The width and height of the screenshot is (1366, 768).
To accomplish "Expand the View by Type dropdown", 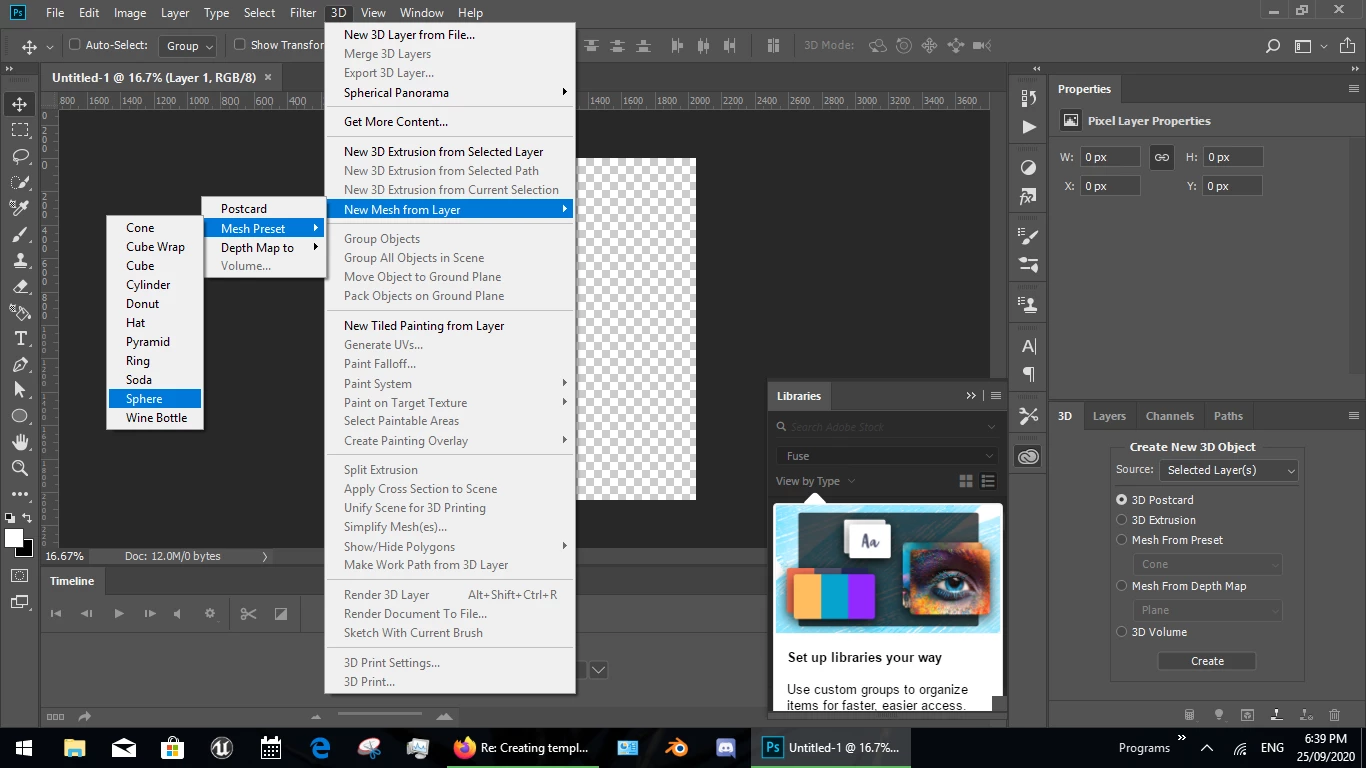I will [816, 481].
